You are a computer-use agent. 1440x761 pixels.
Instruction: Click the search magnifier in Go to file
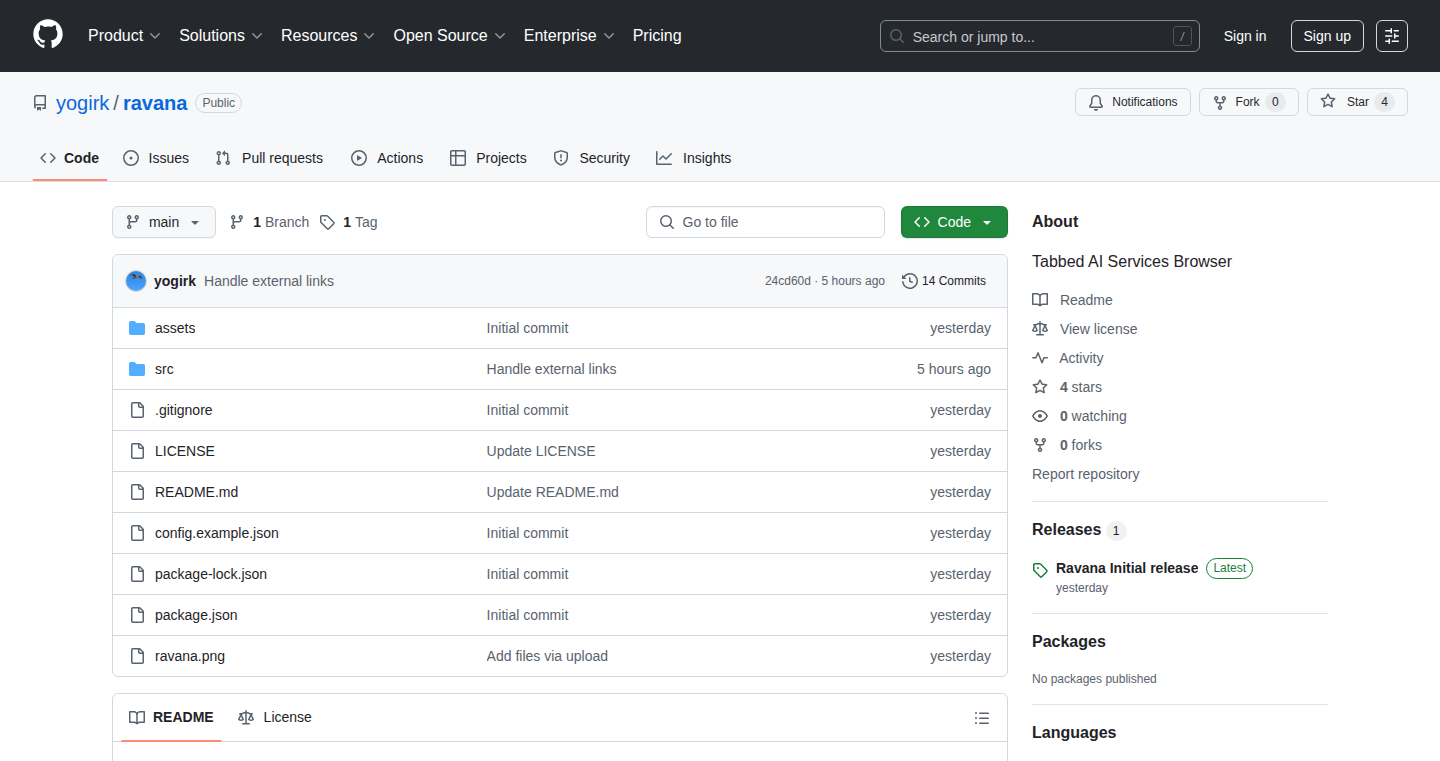(667, 222)
